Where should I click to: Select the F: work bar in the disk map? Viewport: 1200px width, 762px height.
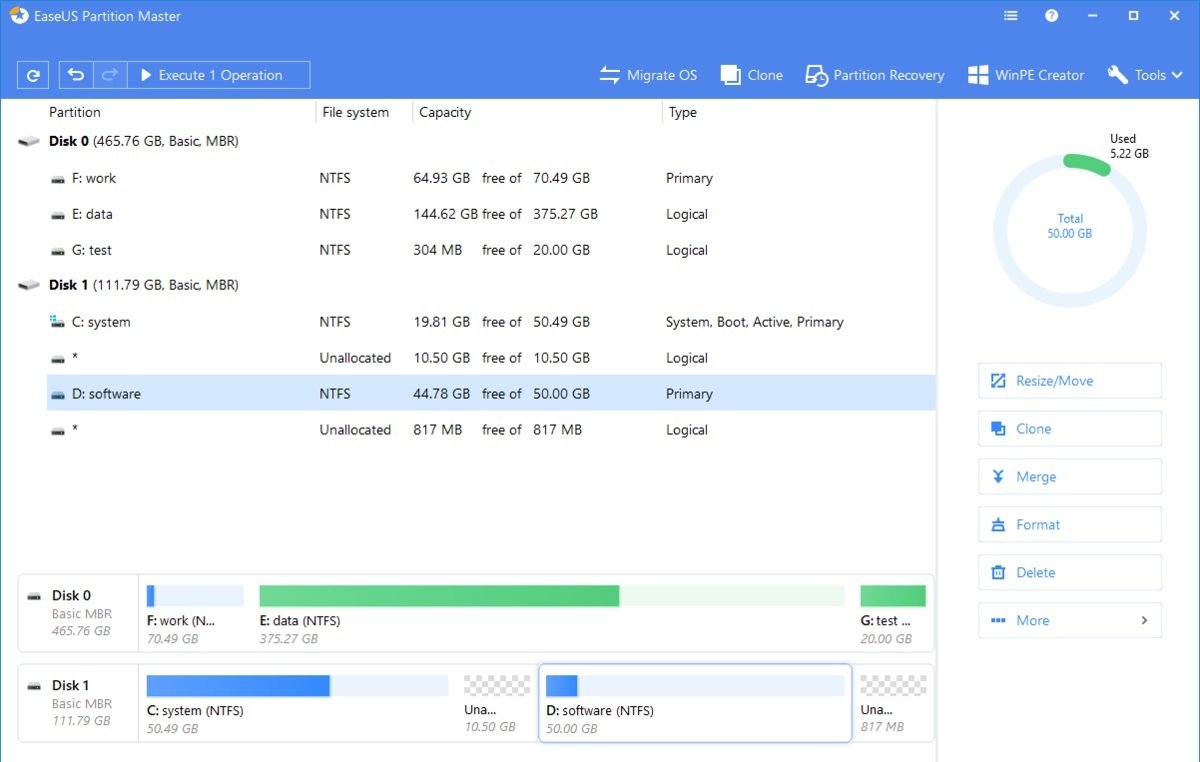click(195, 596)
